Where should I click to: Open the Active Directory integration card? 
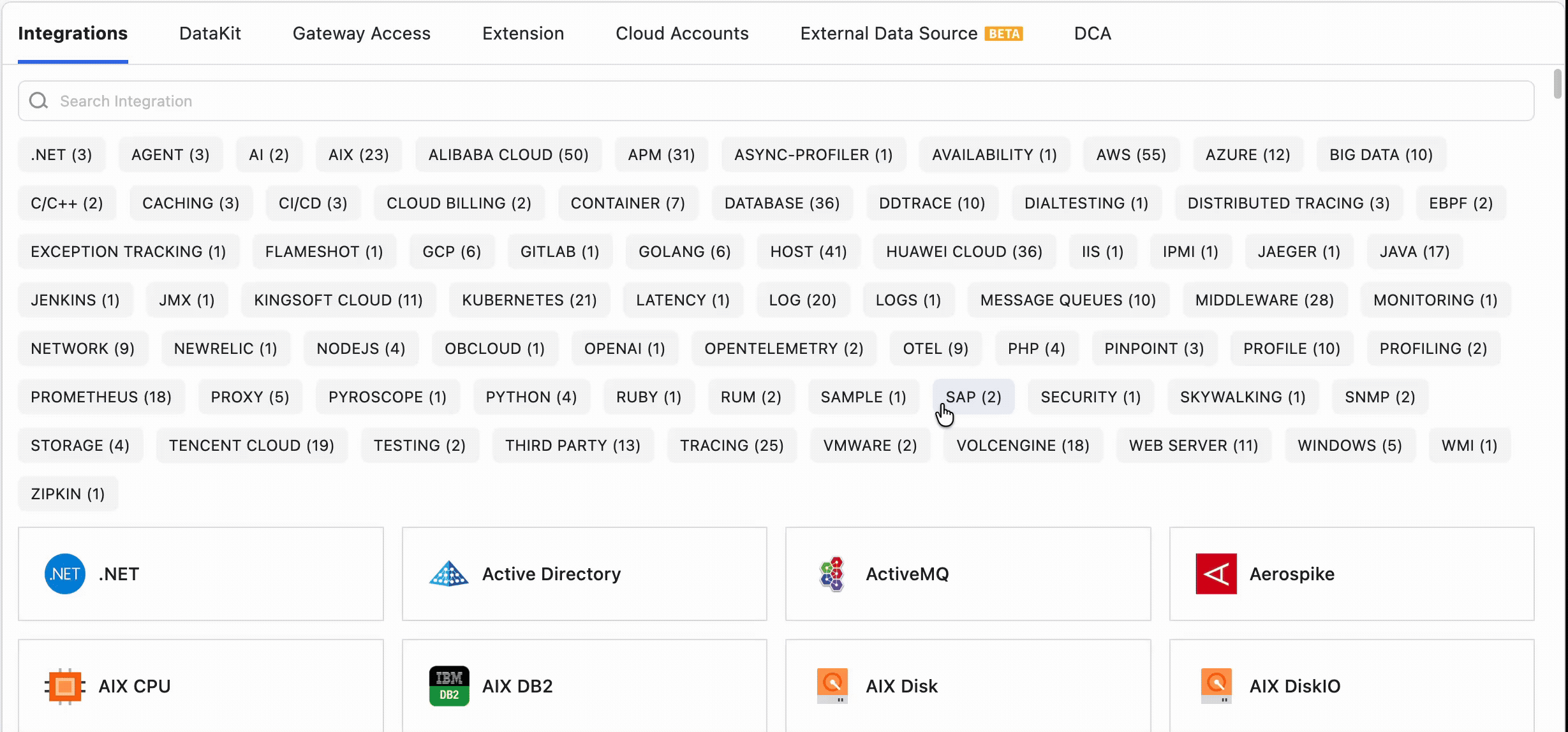(x=584, y=574)
